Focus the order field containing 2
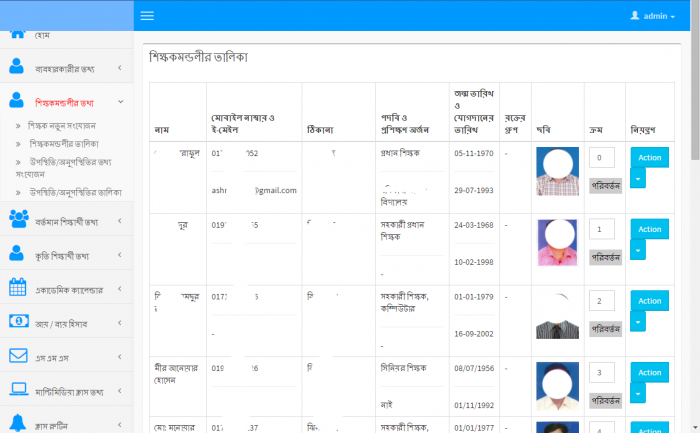The height and width of the screenshot is (433, 700). coord(602,301)
